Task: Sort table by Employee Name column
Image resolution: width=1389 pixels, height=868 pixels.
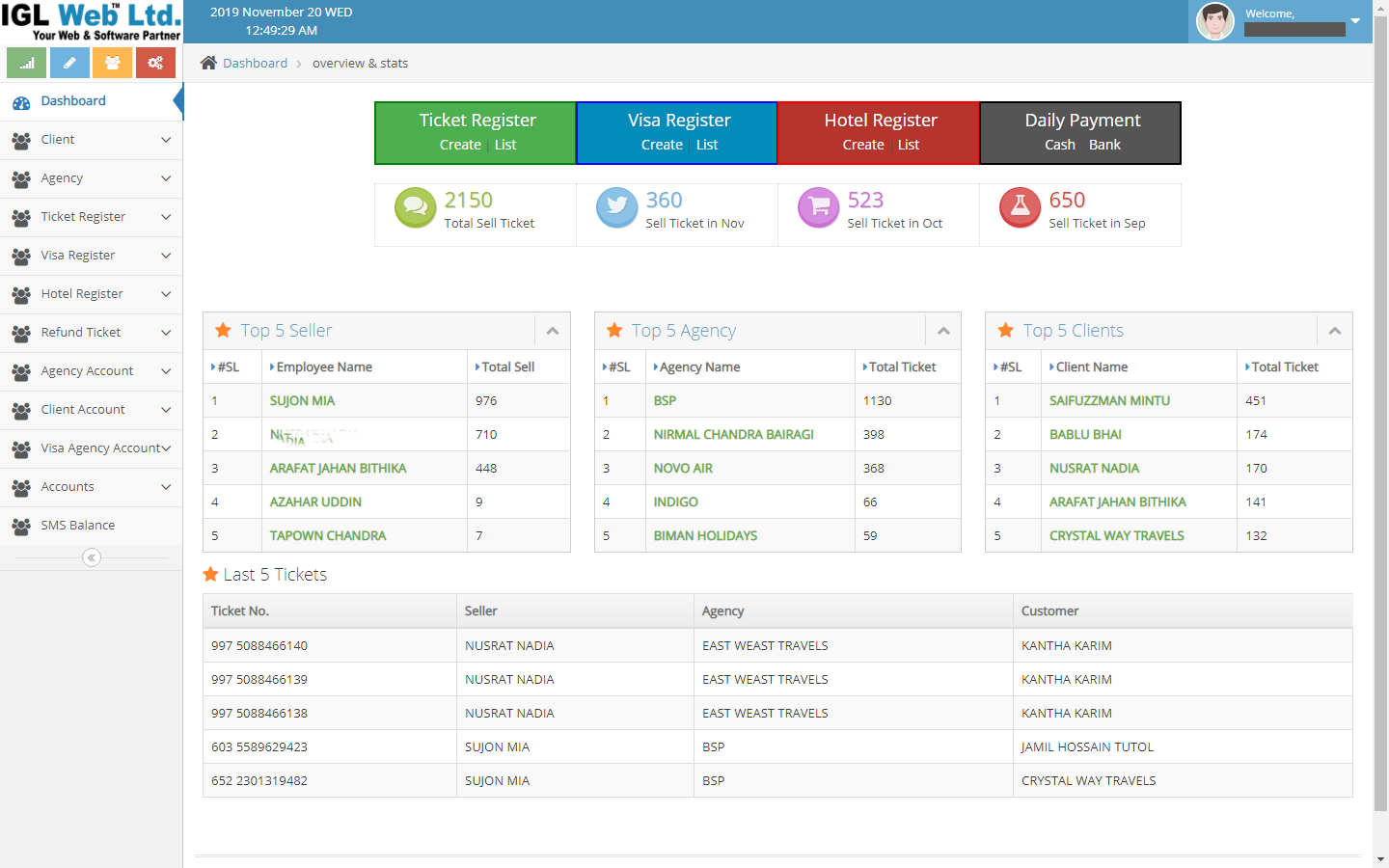Action: (x=324, y=367)
